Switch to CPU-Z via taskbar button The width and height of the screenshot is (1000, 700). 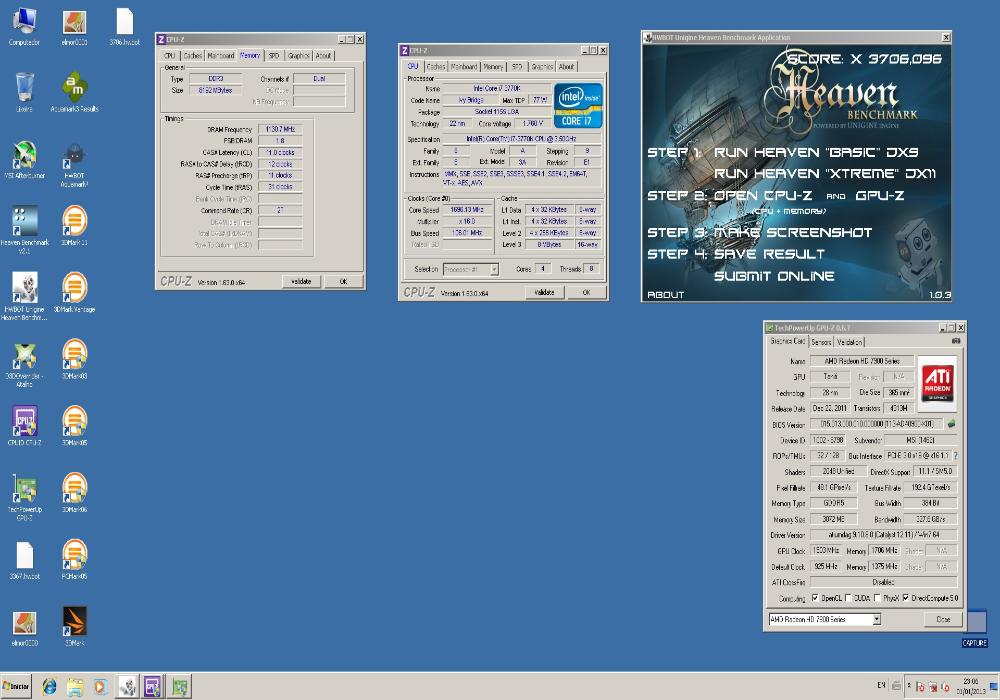(x=153, y=687)
